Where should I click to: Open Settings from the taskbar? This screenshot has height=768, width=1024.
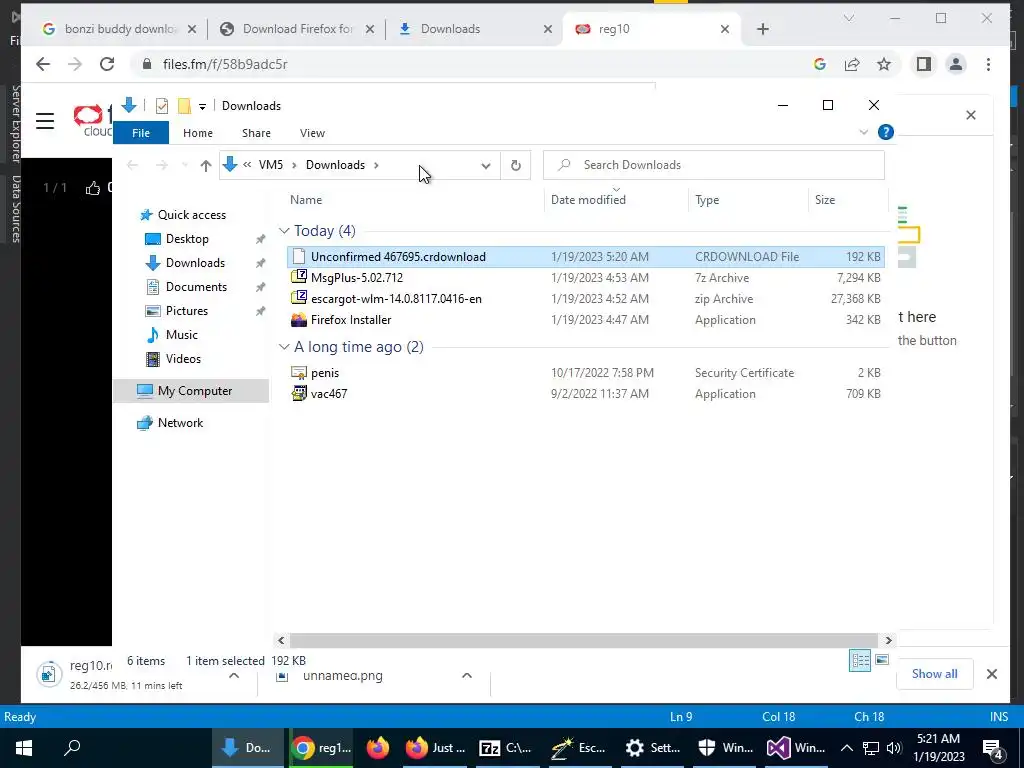click(x=652, y=748)
